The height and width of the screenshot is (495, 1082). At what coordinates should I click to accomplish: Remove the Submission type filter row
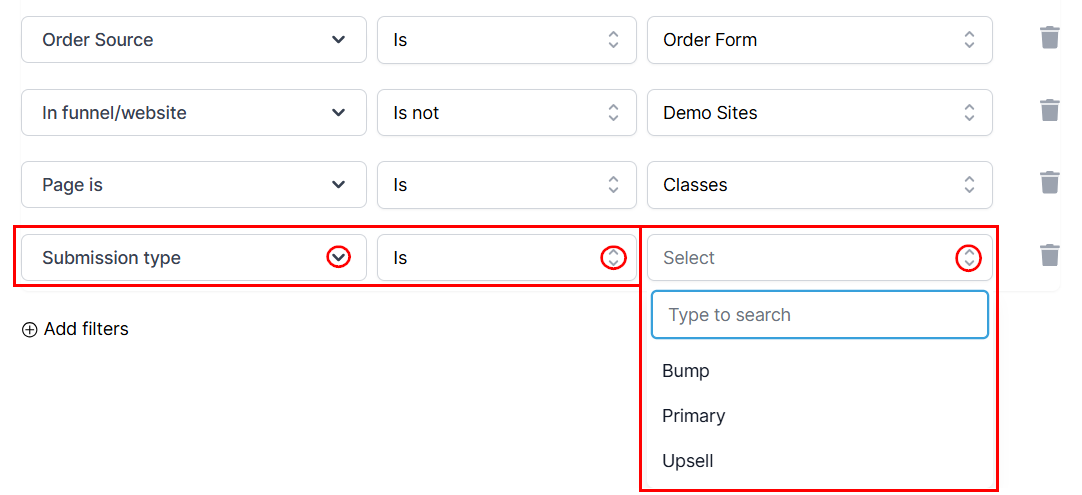coord(1049,256)
